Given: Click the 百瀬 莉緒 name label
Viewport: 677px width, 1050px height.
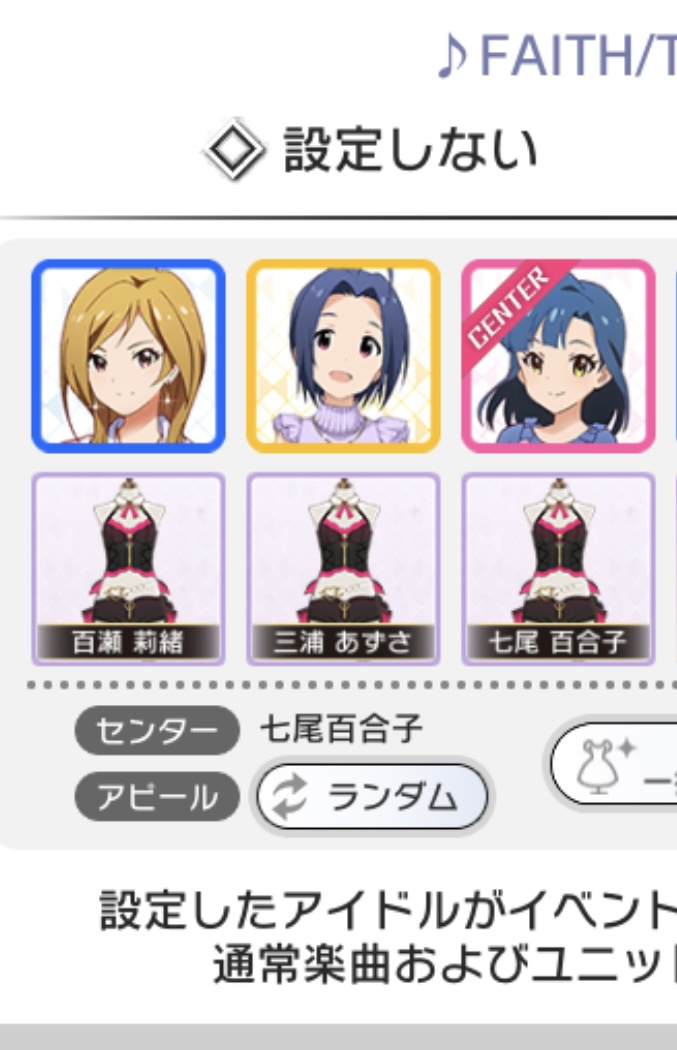Looking at the screenshot, I should tap(127, 642).
